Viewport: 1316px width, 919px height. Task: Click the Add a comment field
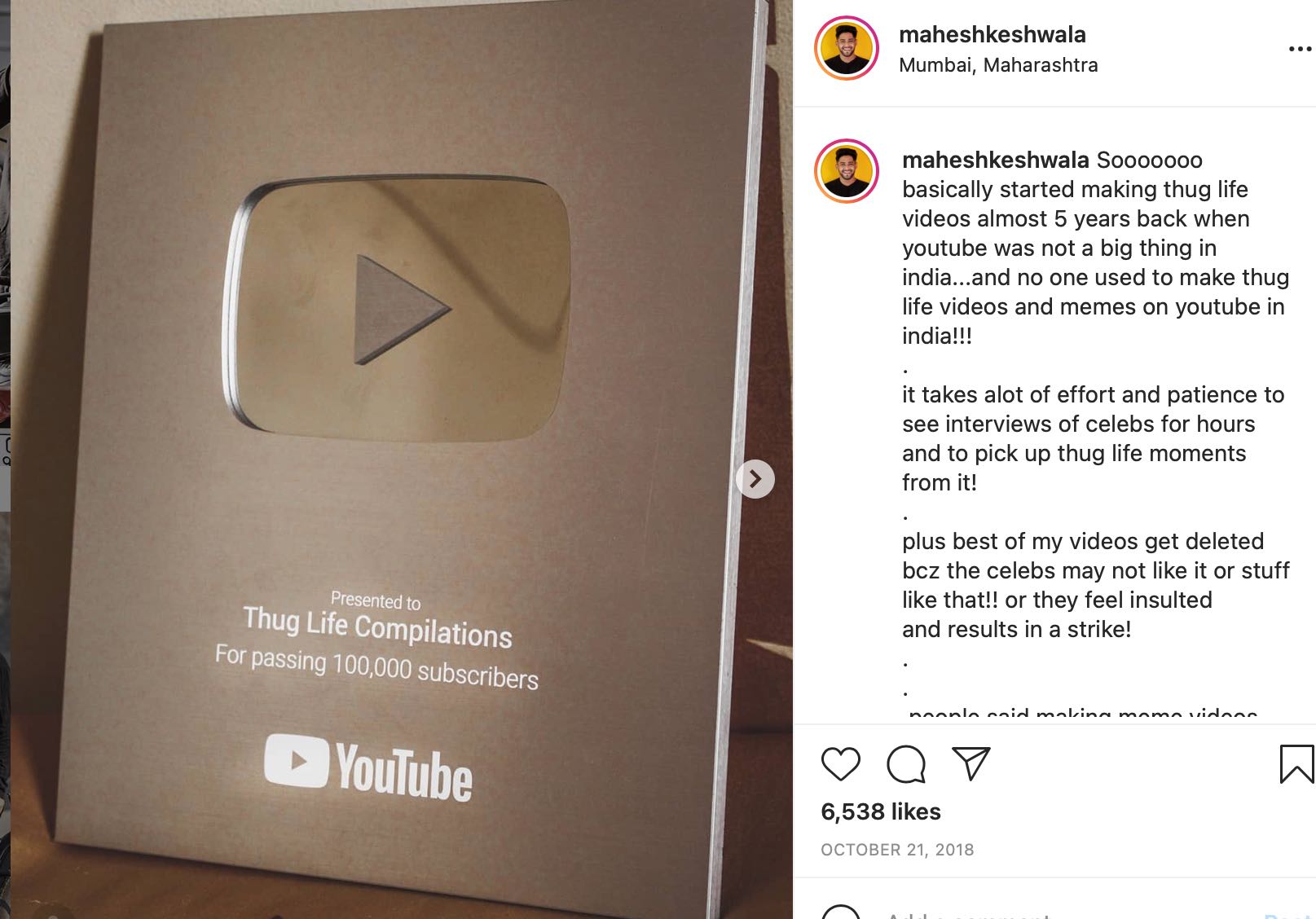tap(1059, 914)
